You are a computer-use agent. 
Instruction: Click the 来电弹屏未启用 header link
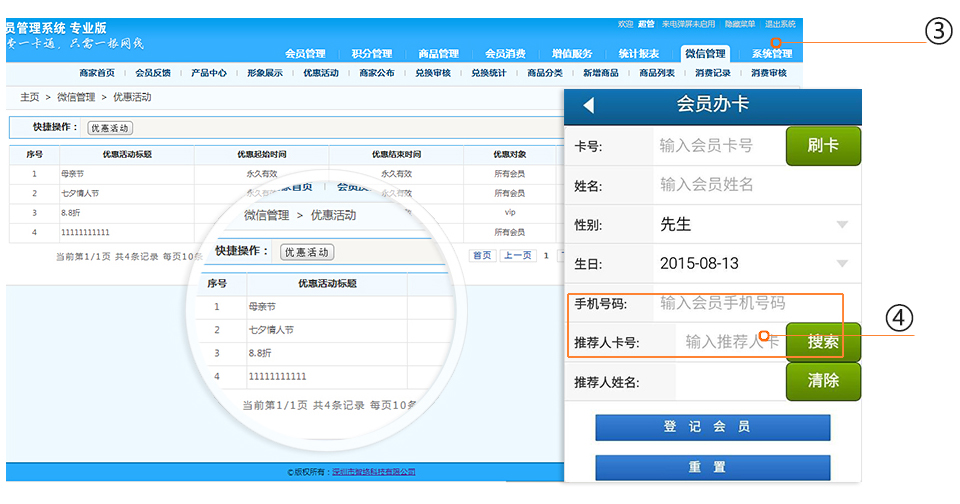pos(688,24)
